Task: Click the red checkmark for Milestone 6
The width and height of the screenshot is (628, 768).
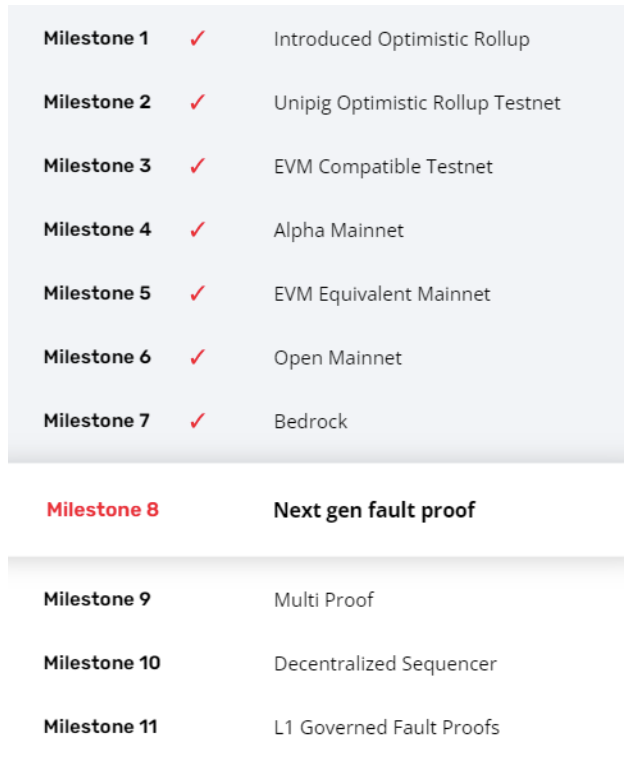Action: click(197, 357)
